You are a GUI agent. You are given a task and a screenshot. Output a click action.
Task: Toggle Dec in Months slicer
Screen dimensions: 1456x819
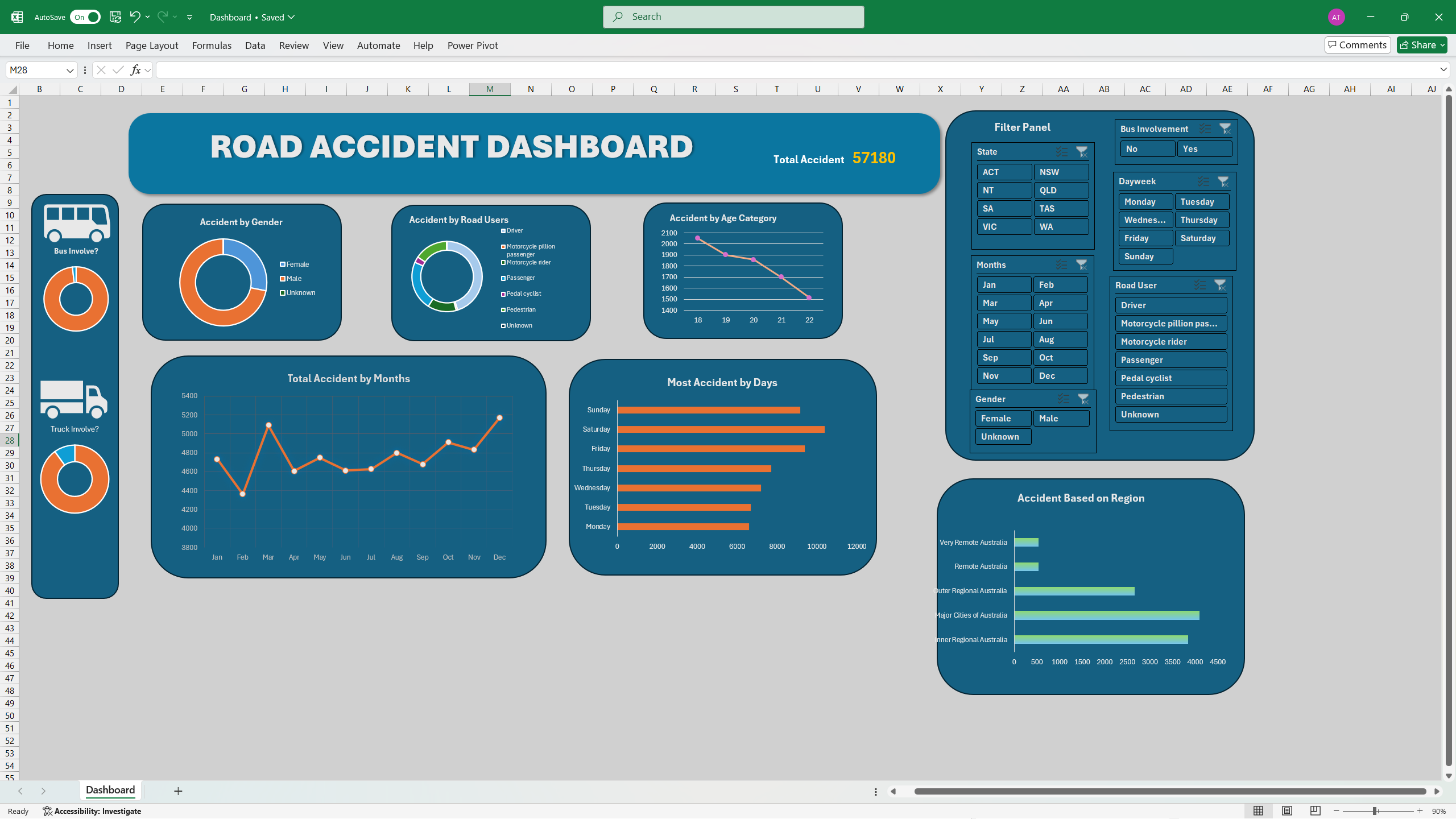[x=1061, y=376]
